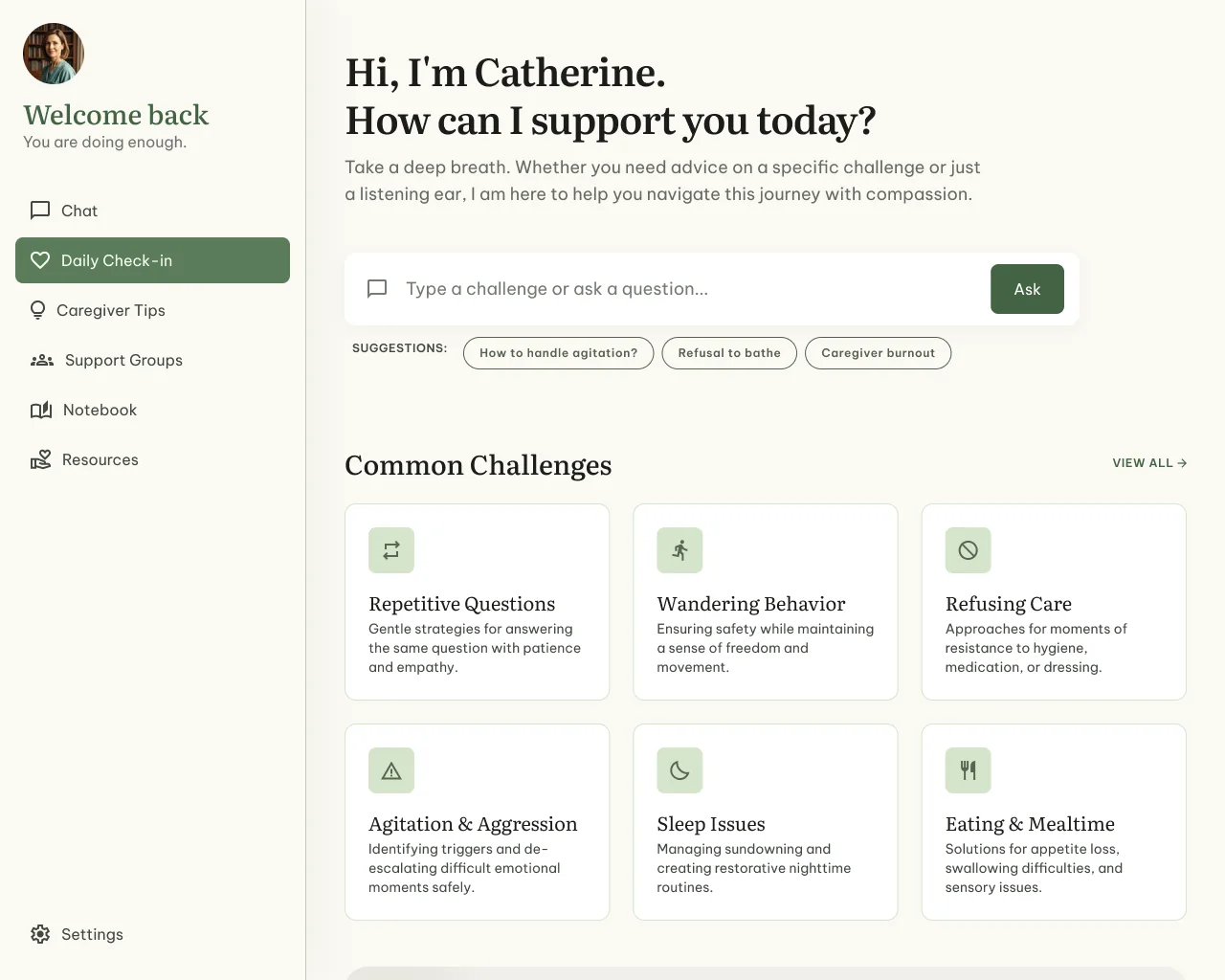Click 'Solutions for appetite loss' description text
This screenshot has width=1225, height=980.
[x=1034, y=868]
